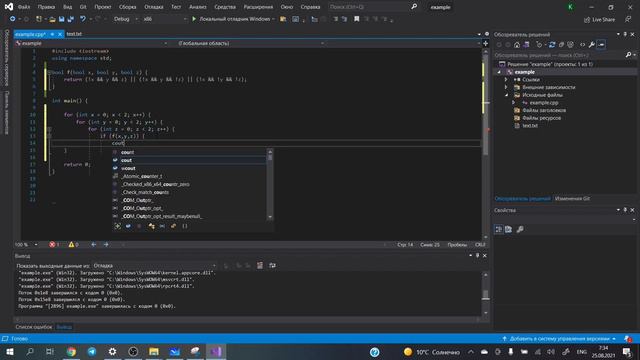The height and width of the screenshot is (360, 640).
Task: Click the bookmark icon in main toolbar
Action: [356, 19]
